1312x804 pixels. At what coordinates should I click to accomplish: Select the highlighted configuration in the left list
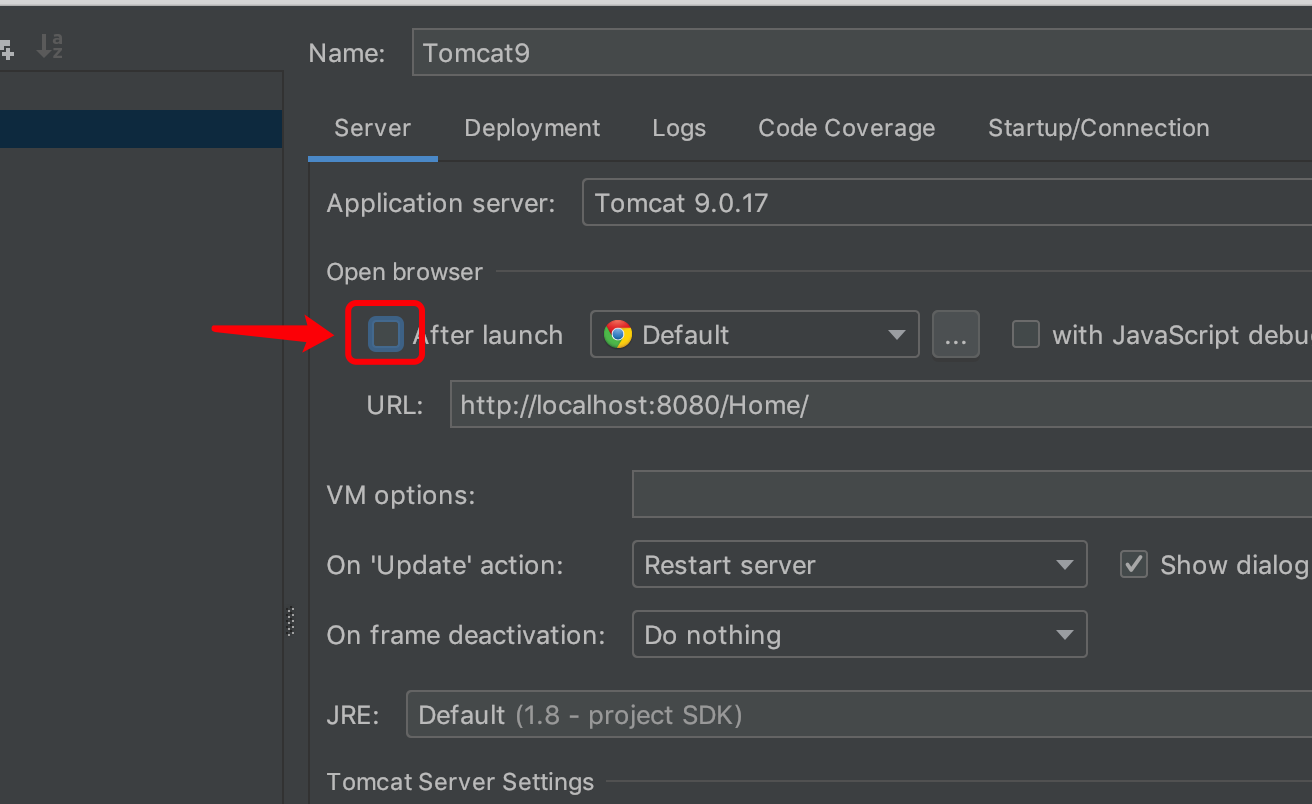click(x=141, y=129)
